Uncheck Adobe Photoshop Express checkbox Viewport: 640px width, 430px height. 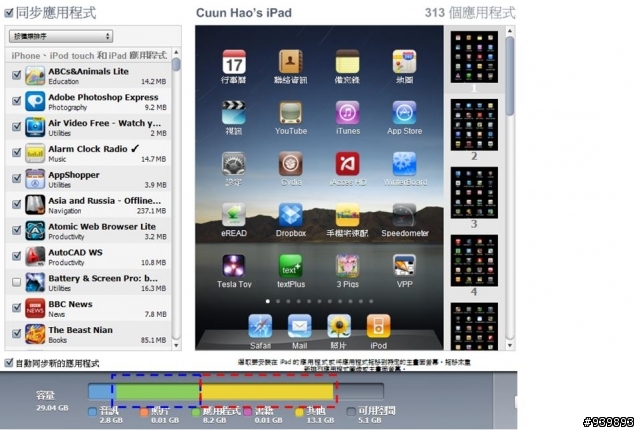(x=16, y=101)
